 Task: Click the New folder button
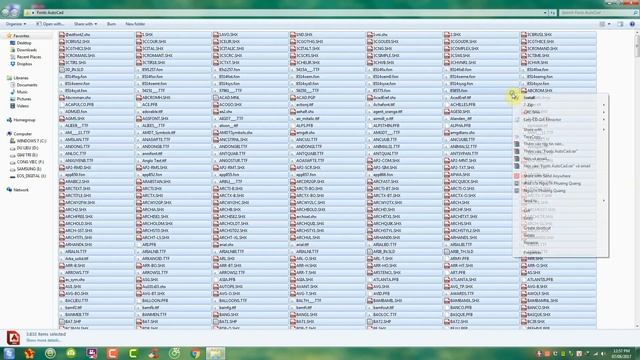135,24
